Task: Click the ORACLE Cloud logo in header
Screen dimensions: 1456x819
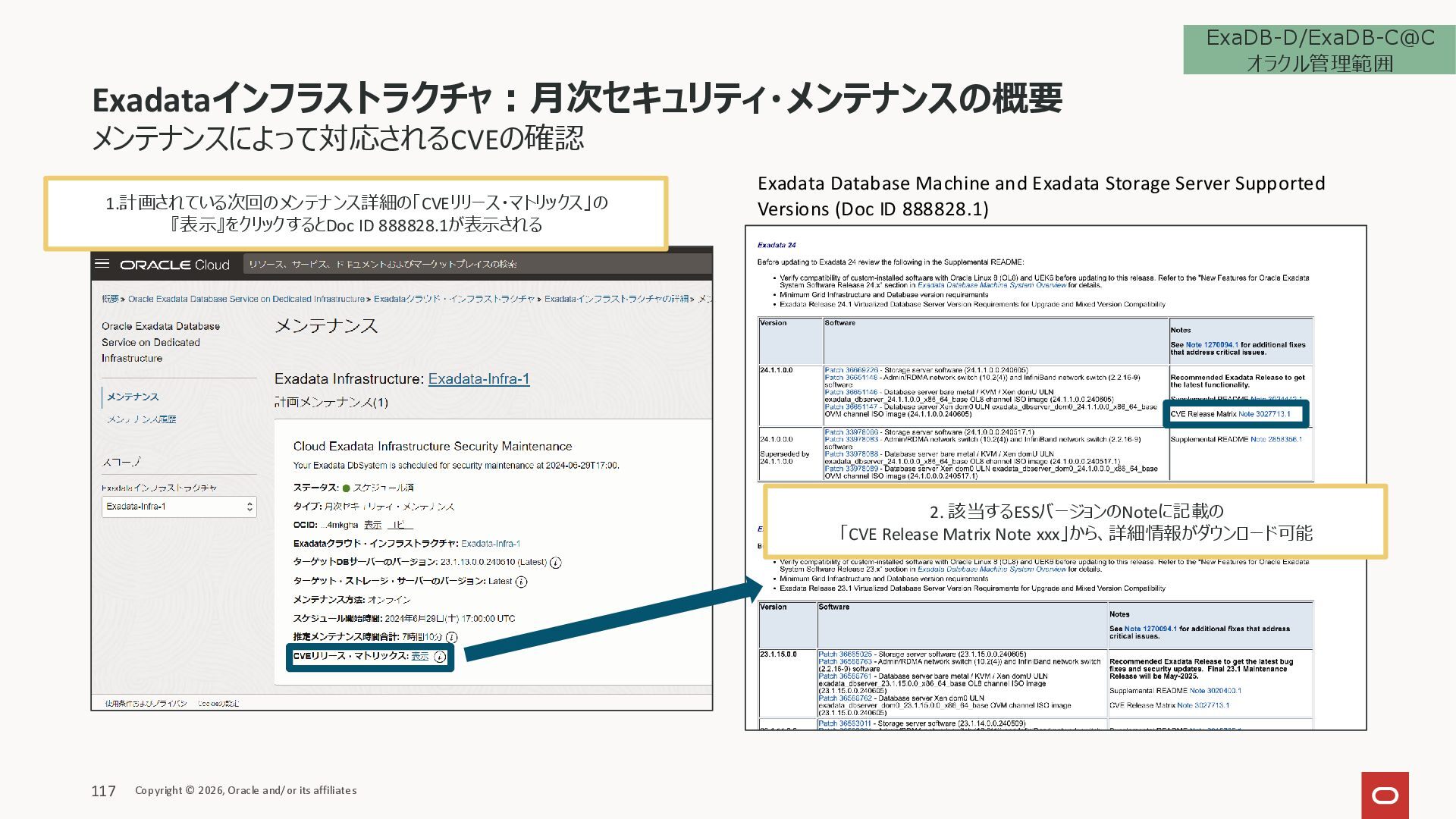Action: point(174,265)
